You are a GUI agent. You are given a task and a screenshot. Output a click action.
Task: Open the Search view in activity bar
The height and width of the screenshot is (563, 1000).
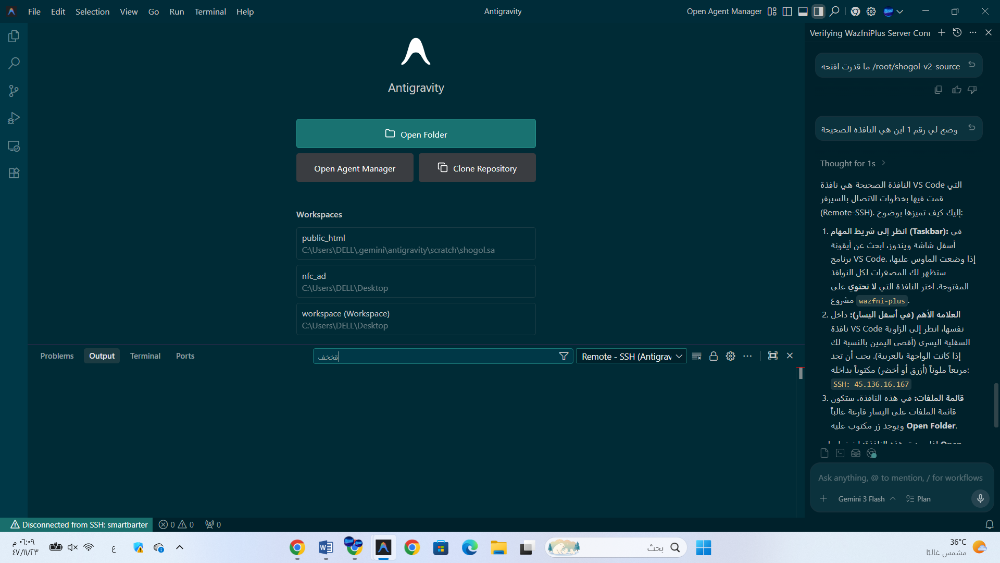(x=13, y=63)
